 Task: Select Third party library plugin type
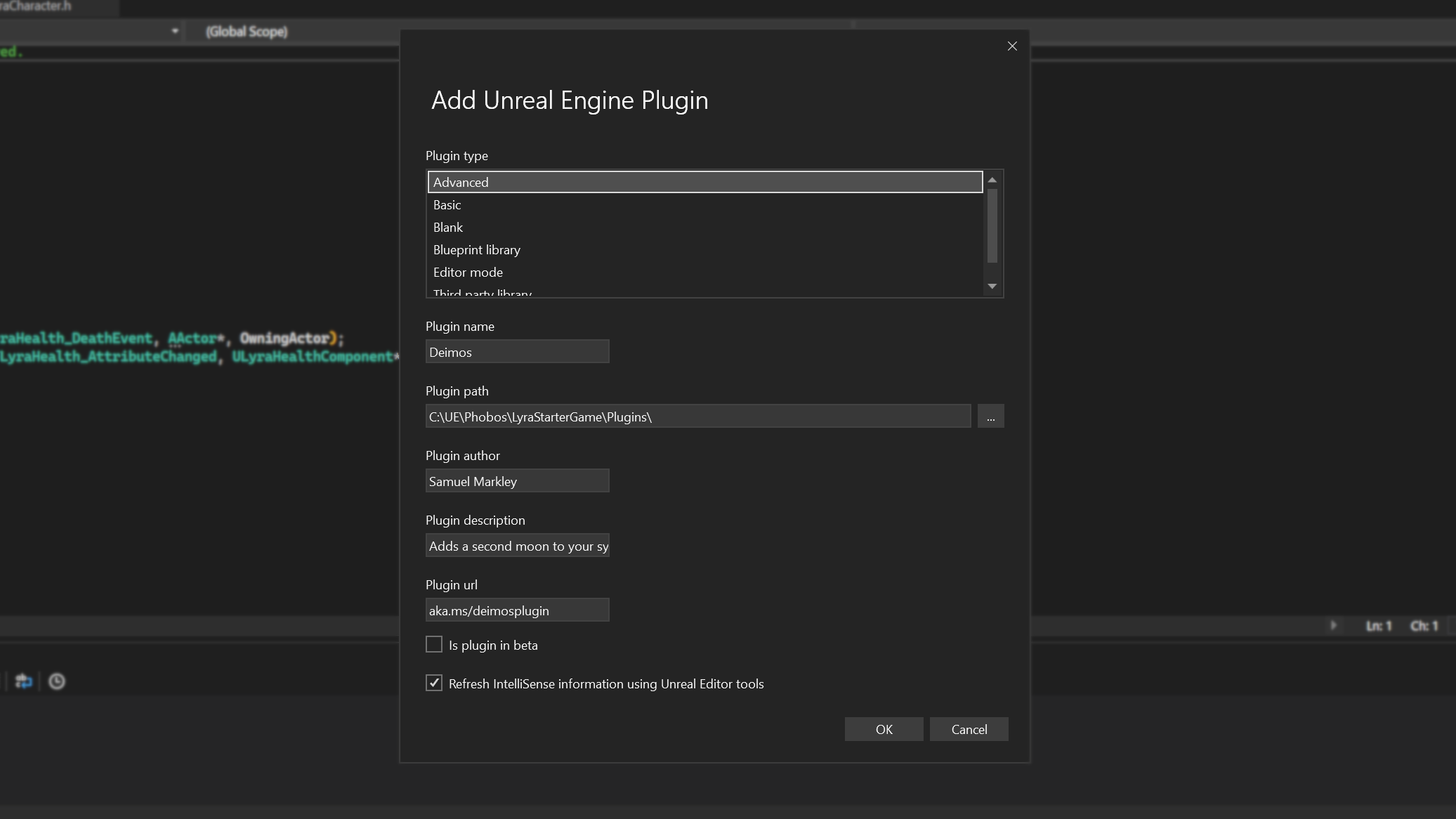pyautogui.click(x=482, y=293)
